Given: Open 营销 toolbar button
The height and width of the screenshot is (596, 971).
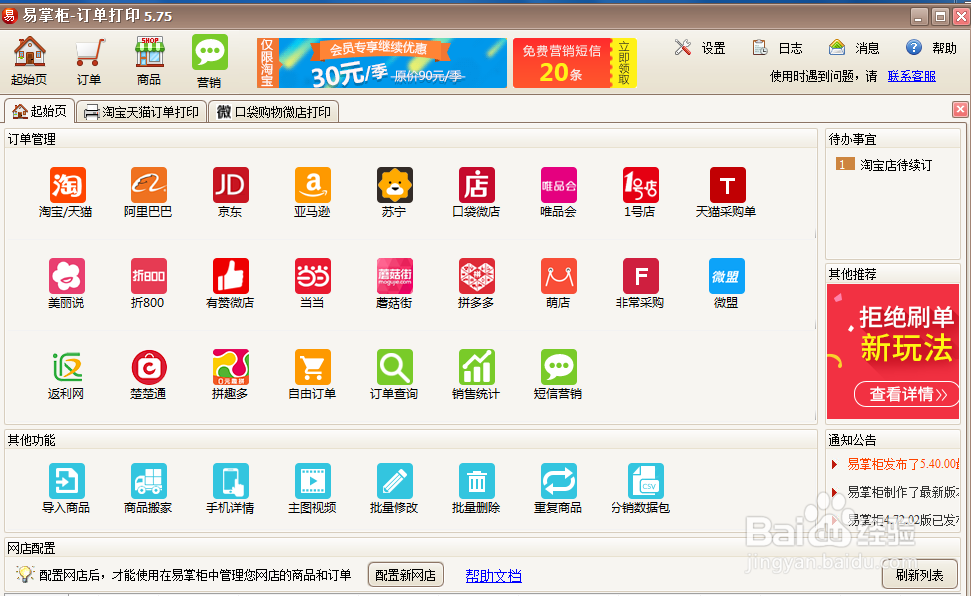Looking at the screenshot, I should pyautogui.click(x=209, y=61).
